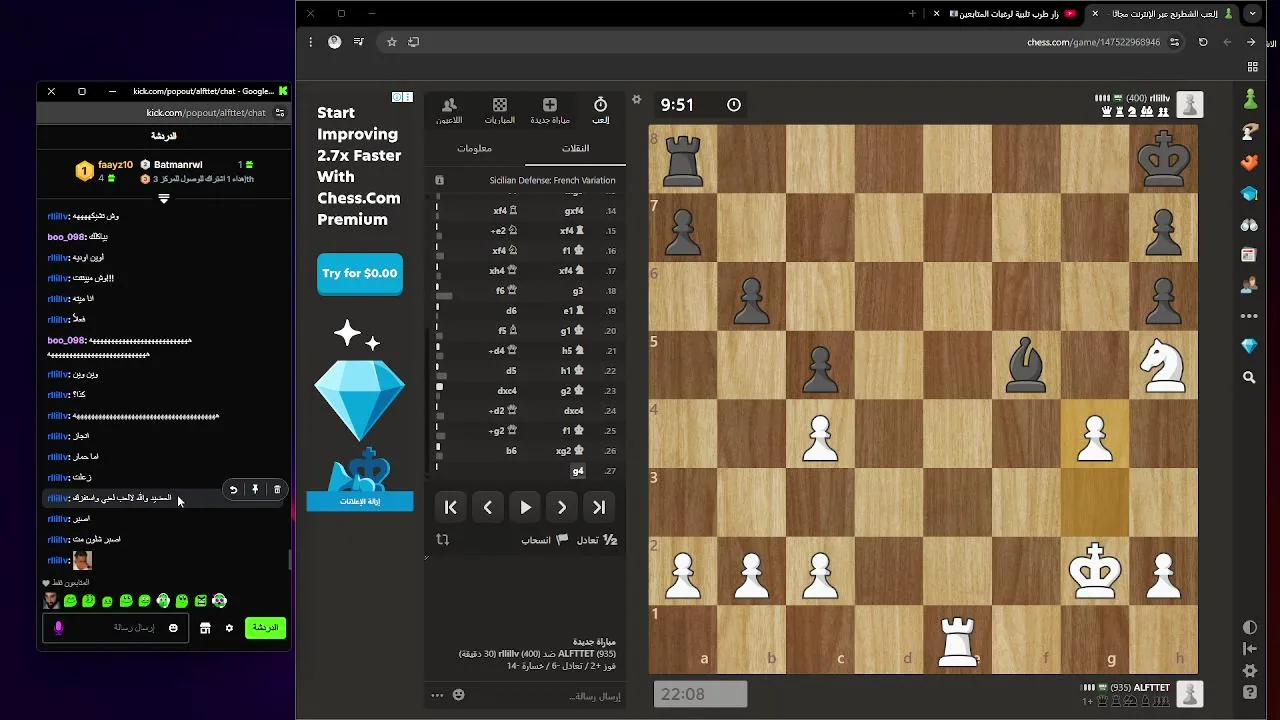Click the Try for $0.00 button
Image resolution: width=1280 pixels, height=720 pixels.
tap(360, 273)
